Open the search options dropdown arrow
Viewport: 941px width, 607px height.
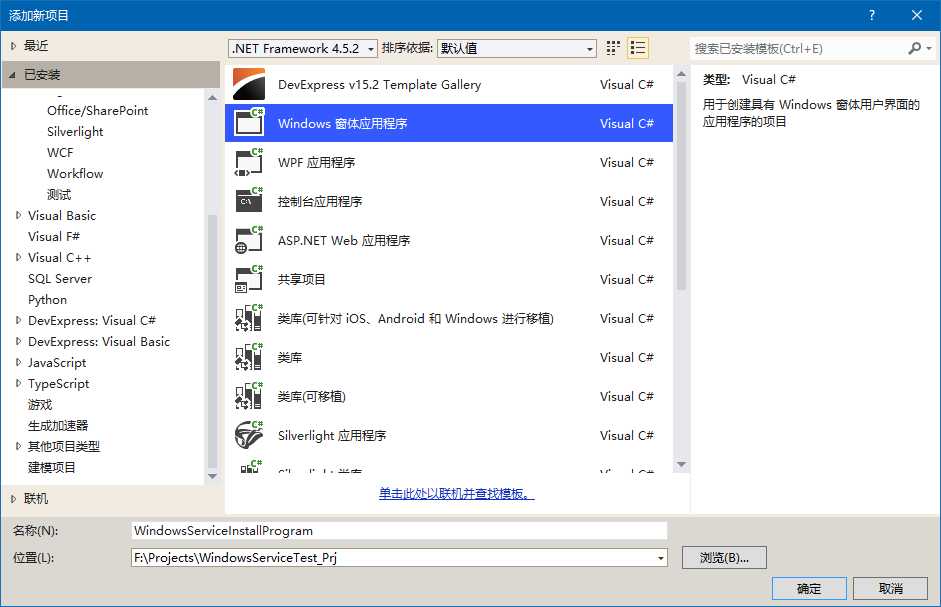pos(928,48)
